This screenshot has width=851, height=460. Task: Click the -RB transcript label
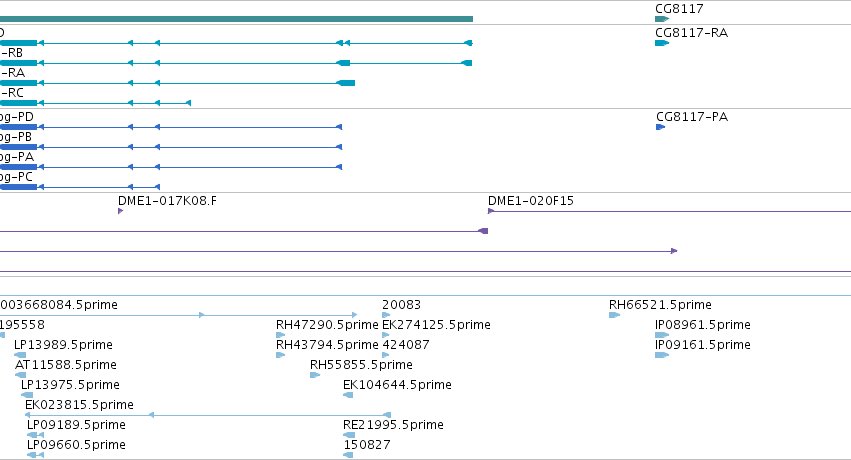[11, 53]
